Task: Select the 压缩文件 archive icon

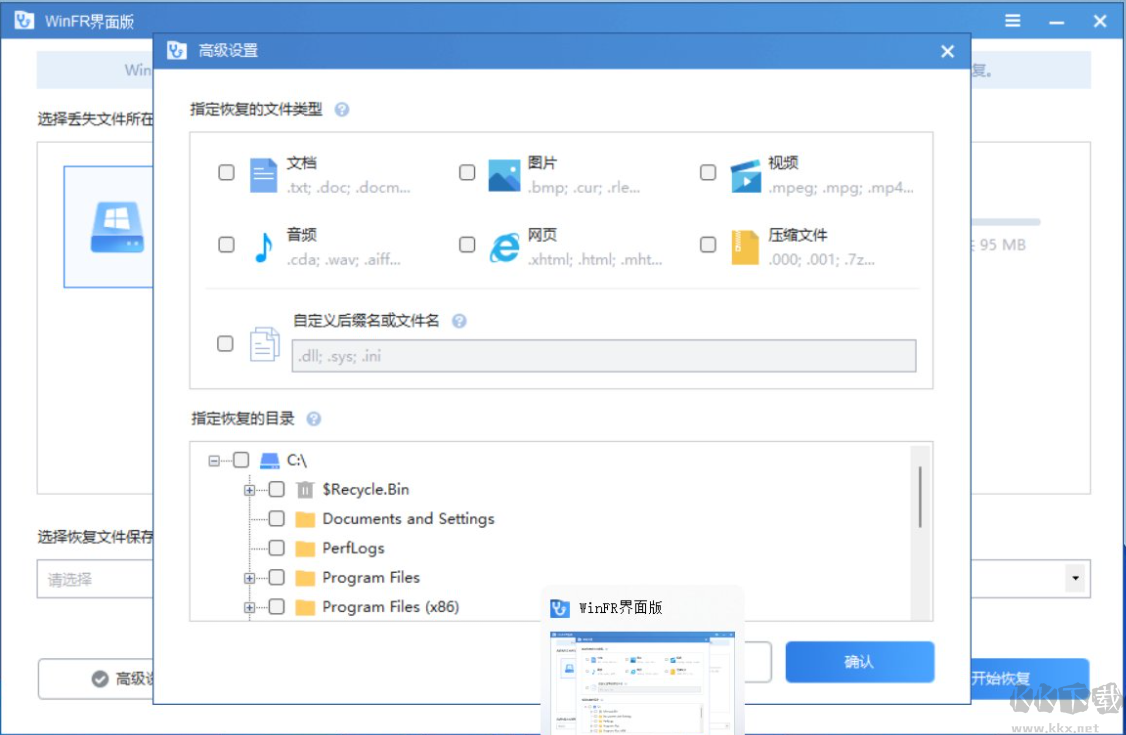Action: pos(745,245)
